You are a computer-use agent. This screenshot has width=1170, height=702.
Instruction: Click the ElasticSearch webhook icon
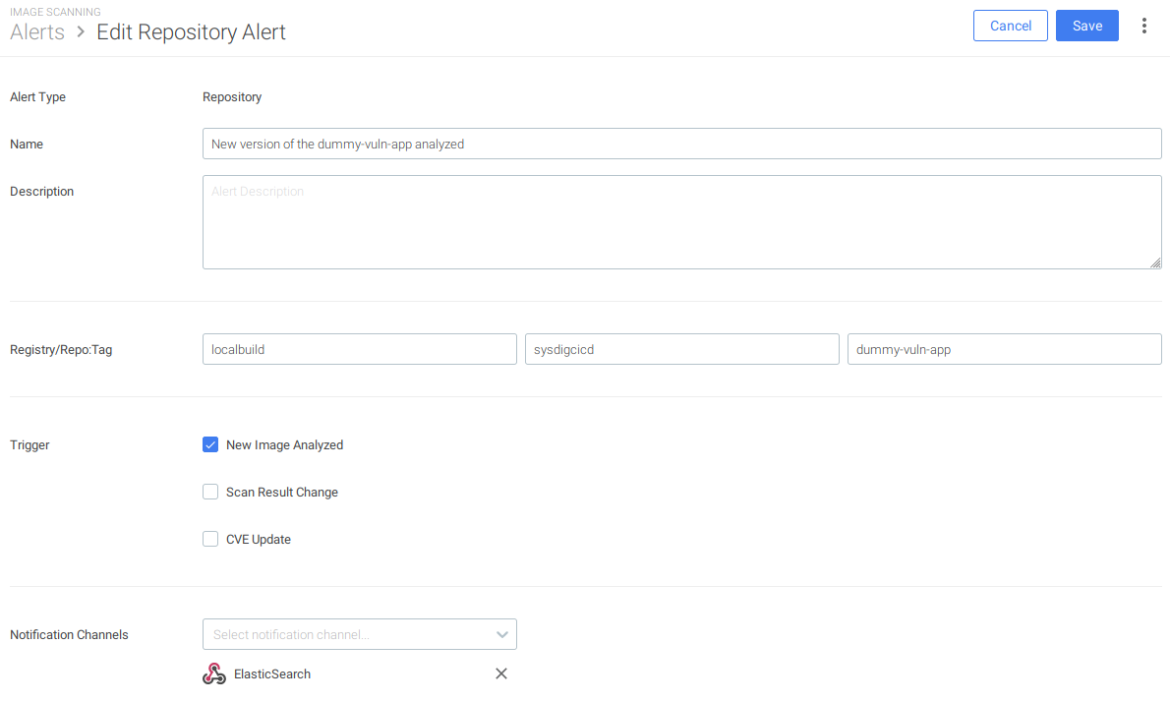coord(214,674)
